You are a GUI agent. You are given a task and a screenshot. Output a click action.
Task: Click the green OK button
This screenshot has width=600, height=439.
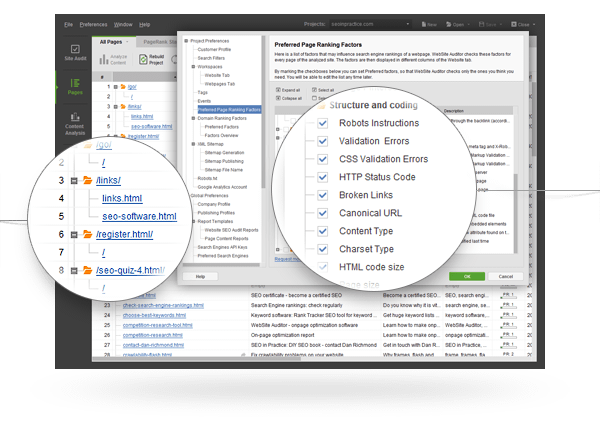pos(467,276)
